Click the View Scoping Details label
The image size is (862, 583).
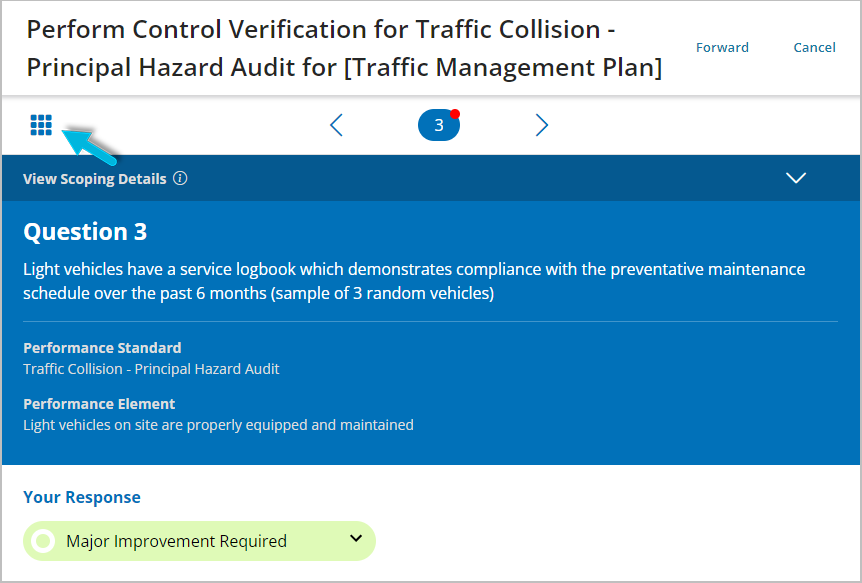95,179
